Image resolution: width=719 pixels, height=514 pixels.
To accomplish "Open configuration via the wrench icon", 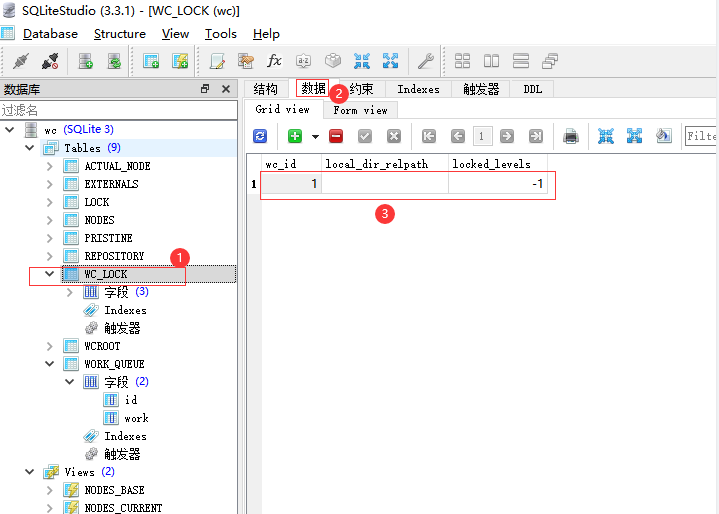I will pos(425,61).
